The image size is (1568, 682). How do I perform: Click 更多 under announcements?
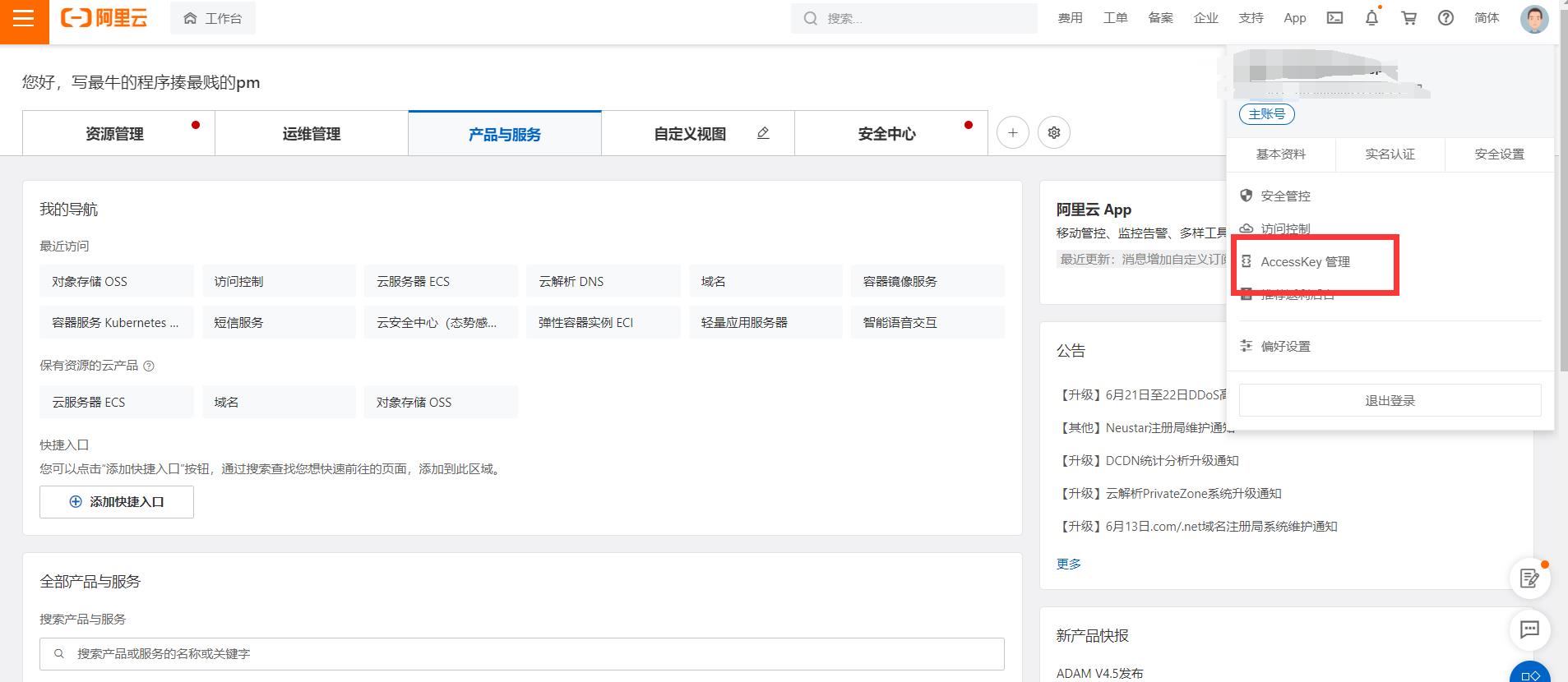pyautogui.click(x=1069, y=564)
